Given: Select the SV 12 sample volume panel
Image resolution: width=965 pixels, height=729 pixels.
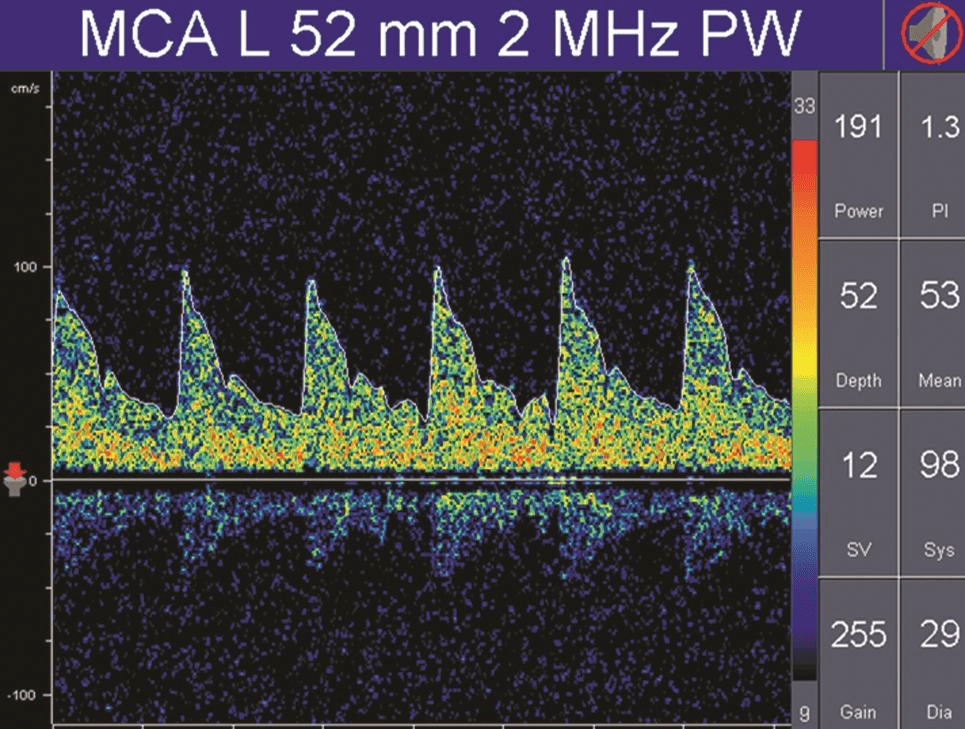Looking at the screenshot, I should coord(858,492).
